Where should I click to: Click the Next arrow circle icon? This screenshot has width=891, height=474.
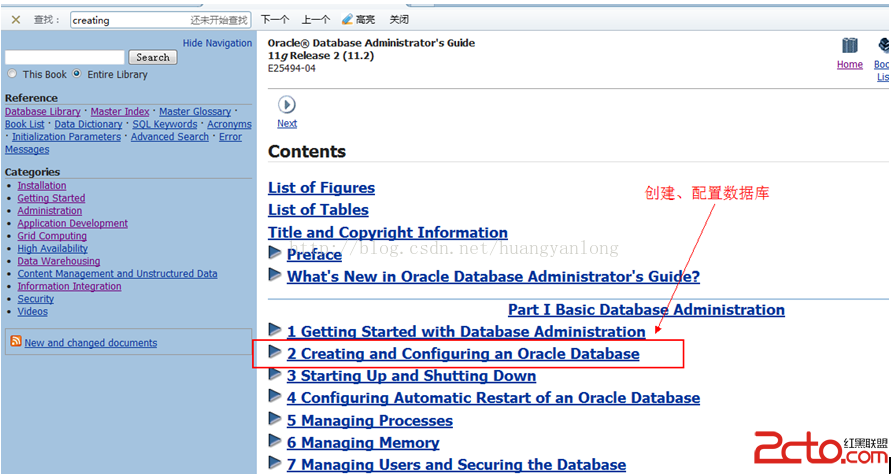(x=287, y=105)
